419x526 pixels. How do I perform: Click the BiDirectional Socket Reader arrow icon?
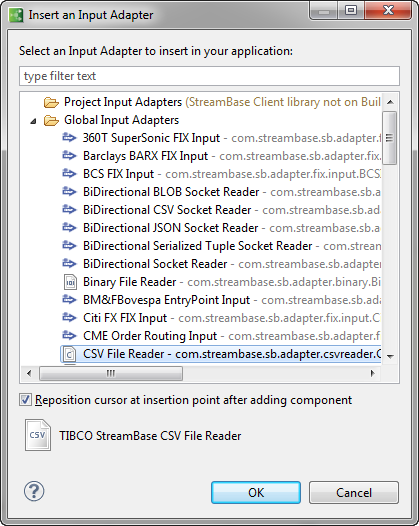click(x=69, y=264)
